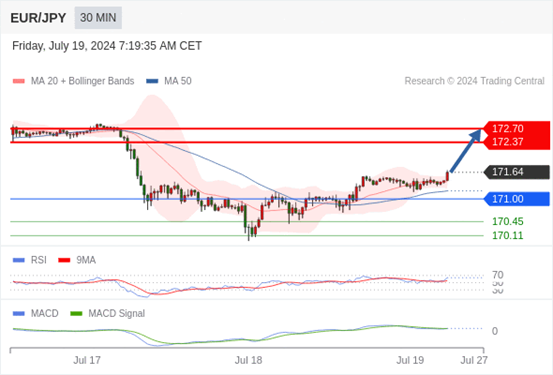Click the 9MA legend label
Screen dimensions: 553x375
click(x=86, y=260)
